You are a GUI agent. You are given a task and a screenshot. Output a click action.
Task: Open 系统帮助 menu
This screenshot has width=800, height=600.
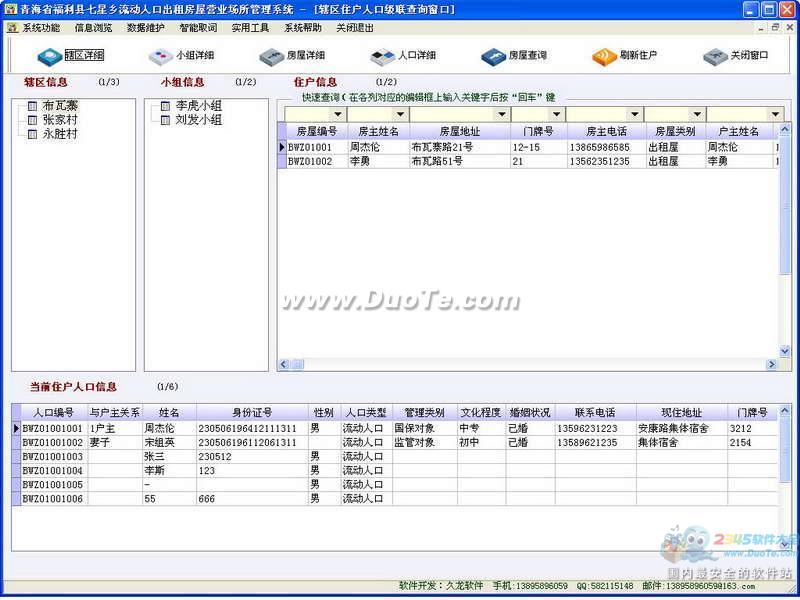[303, 28]
